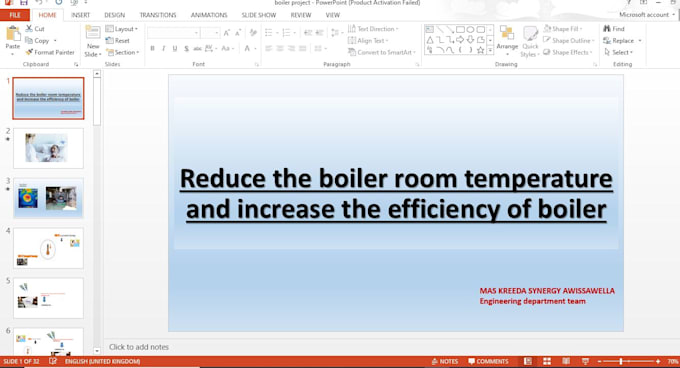Click zoom in plus button
680x368 pixels.
(658, 361)
